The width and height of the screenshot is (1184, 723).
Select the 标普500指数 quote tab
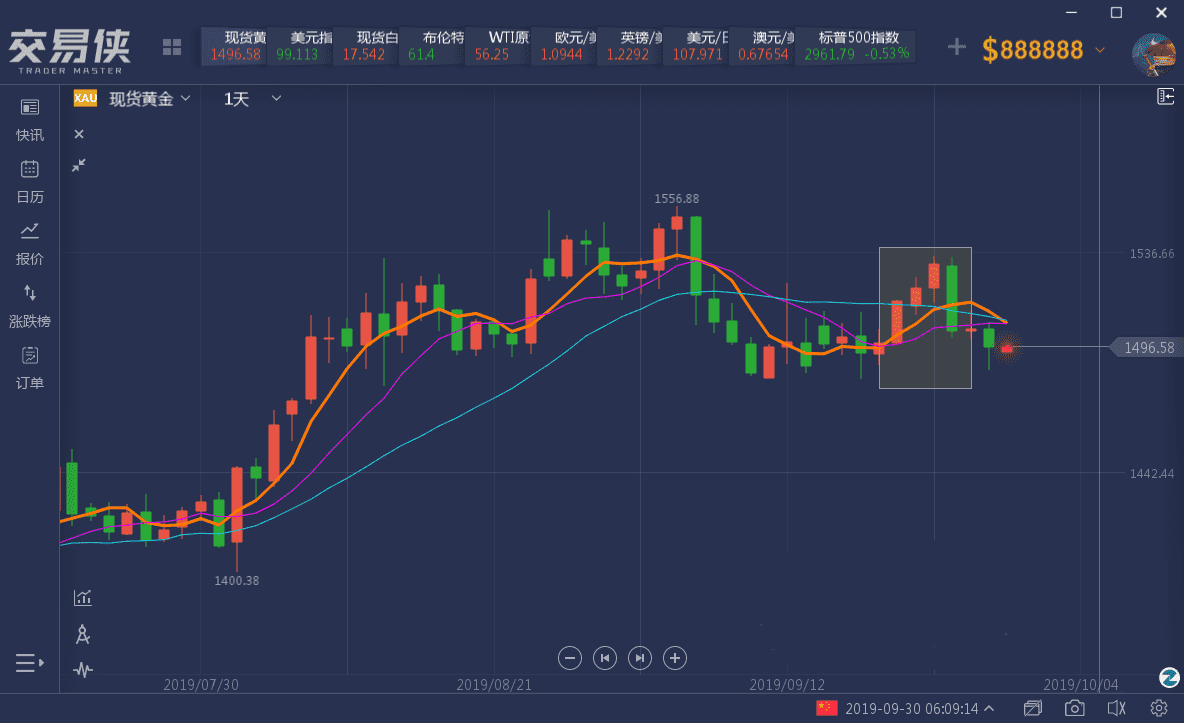(858, 46)
